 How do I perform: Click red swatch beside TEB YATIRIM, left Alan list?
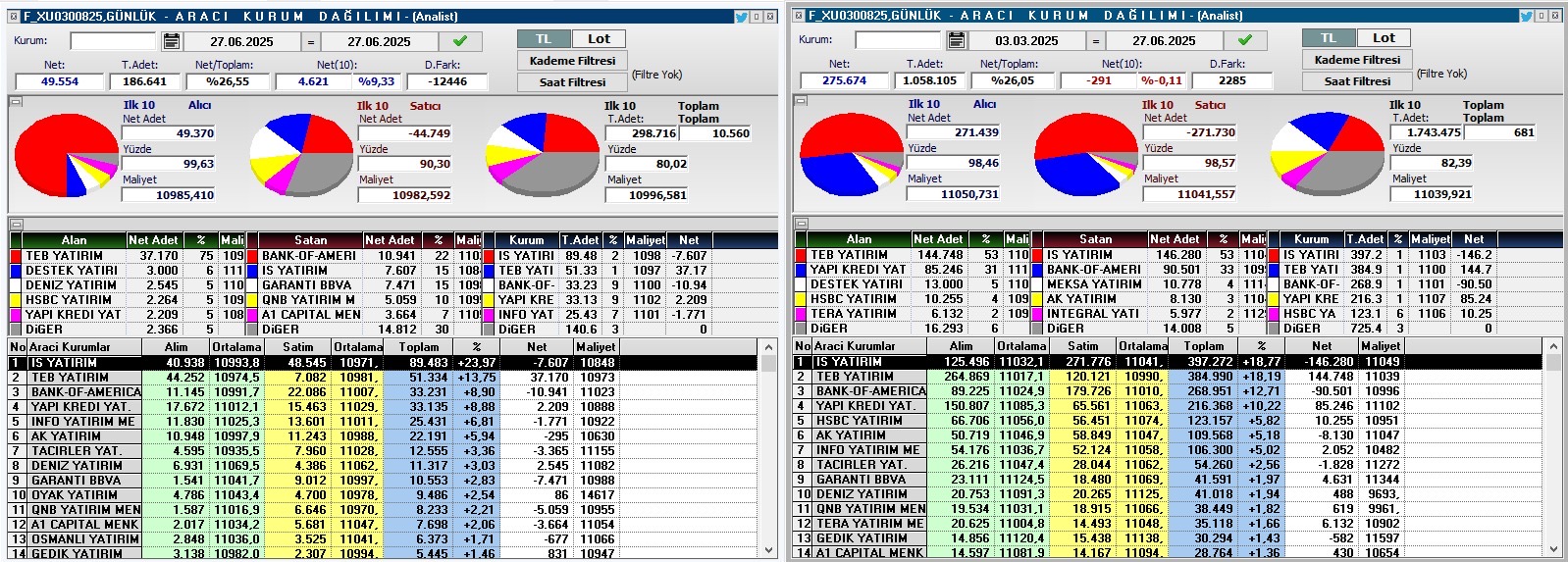tap(16, 256)
